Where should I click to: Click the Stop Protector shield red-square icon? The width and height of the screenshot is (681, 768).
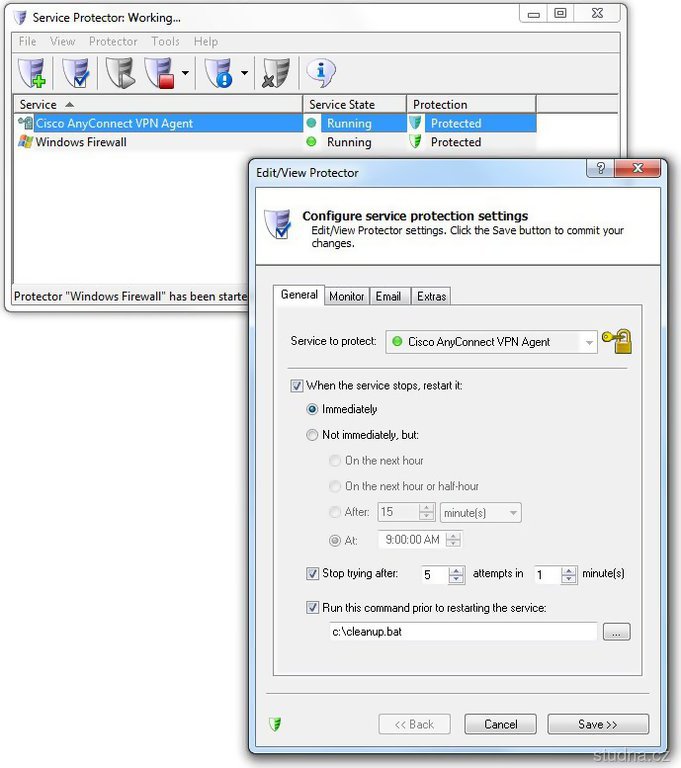[160, 72]
